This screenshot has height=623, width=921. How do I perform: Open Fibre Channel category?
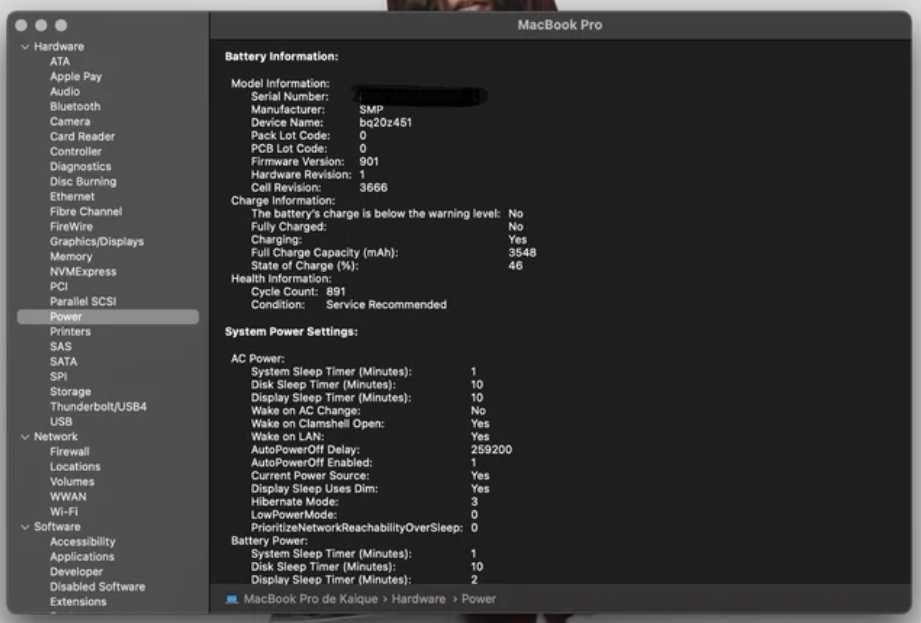point(86,211)
